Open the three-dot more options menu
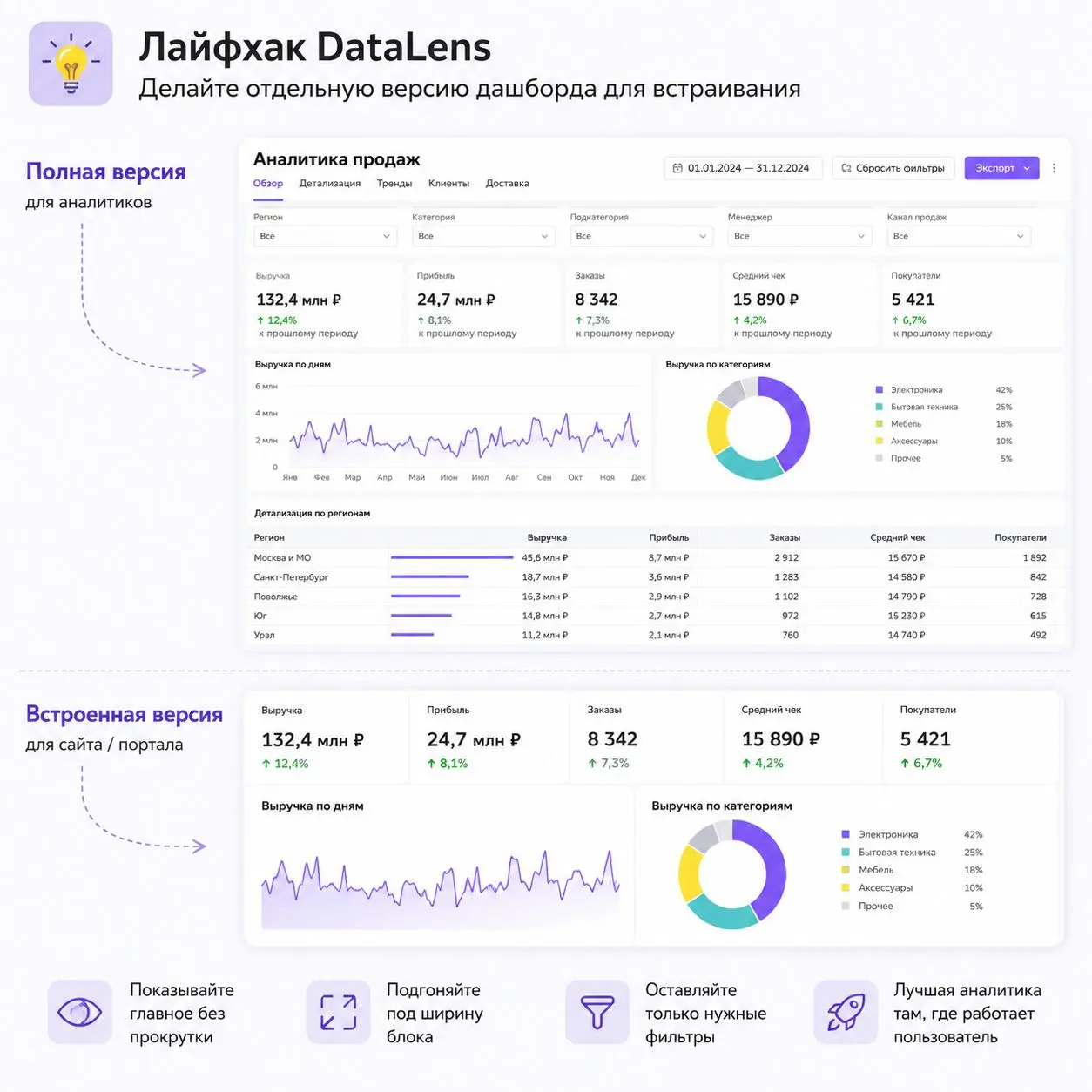This screenshot has height=1092, width=1092. (1054, 168)
